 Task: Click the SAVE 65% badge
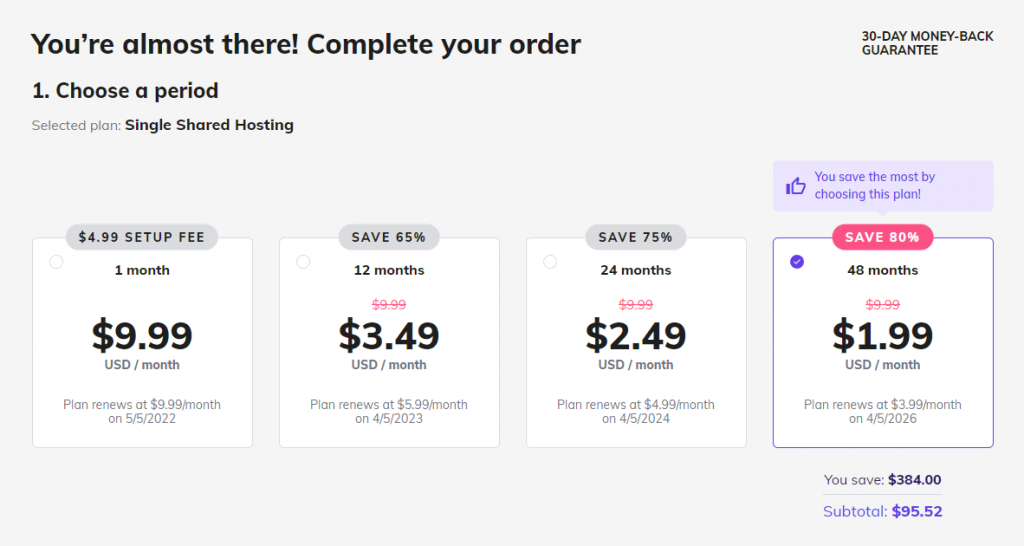(x=389, y=237)
